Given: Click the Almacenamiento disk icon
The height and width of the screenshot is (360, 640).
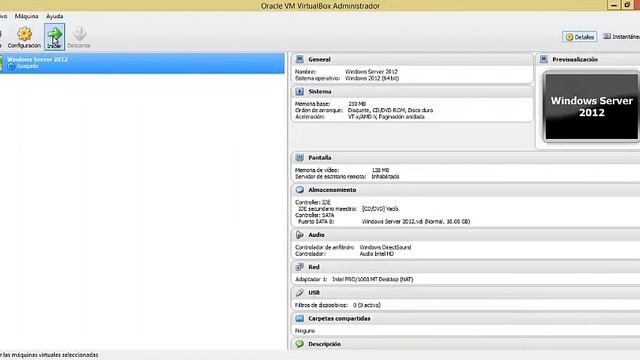Looking at the screenshot, I should pos(300,190).
